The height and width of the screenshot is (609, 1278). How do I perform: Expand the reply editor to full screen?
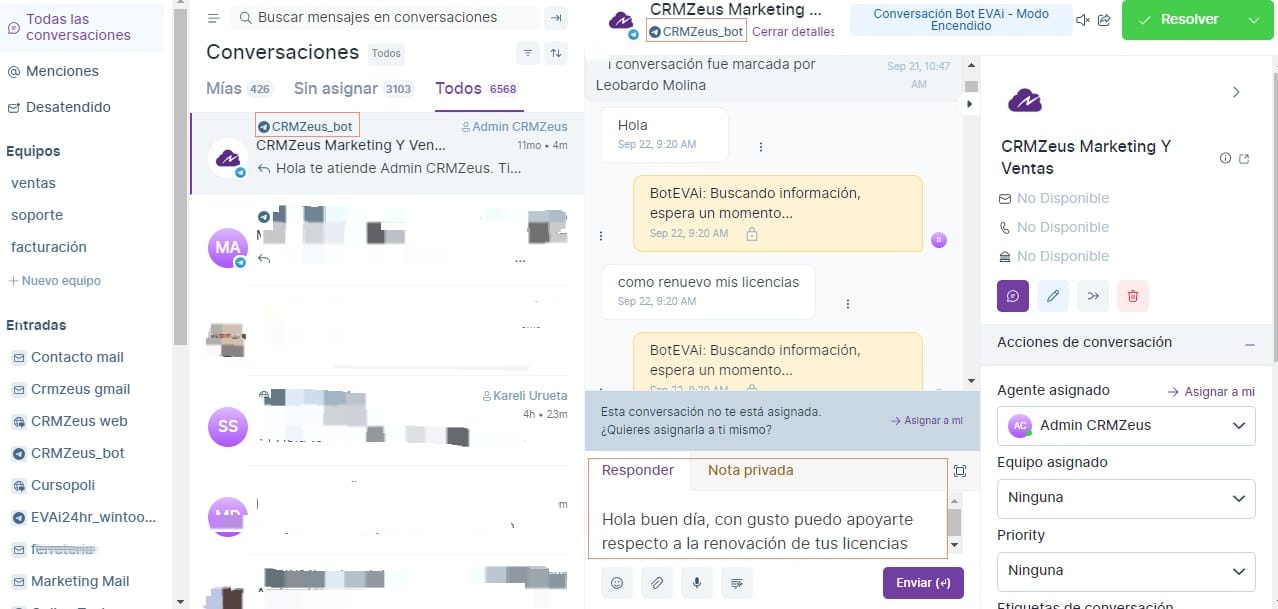coord(961,470)
